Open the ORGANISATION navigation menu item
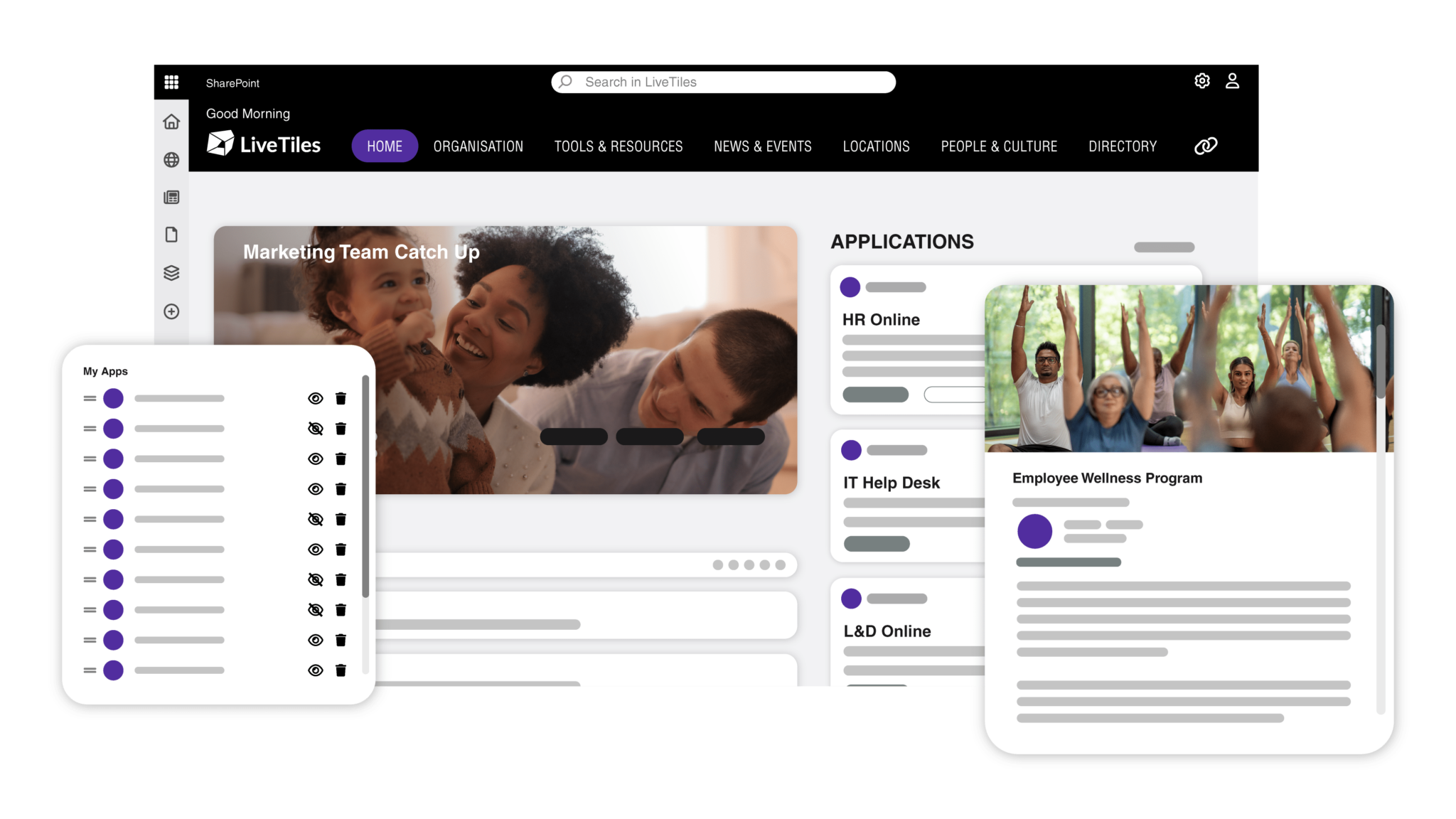 point(477,146)
